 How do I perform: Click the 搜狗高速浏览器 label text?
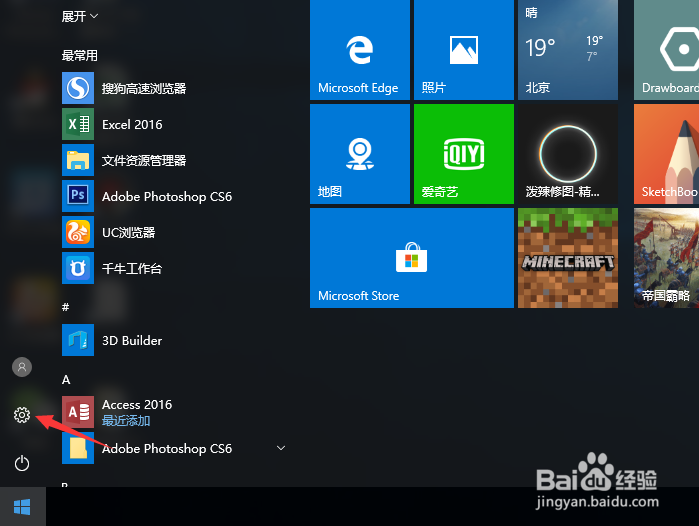(144, 88)
